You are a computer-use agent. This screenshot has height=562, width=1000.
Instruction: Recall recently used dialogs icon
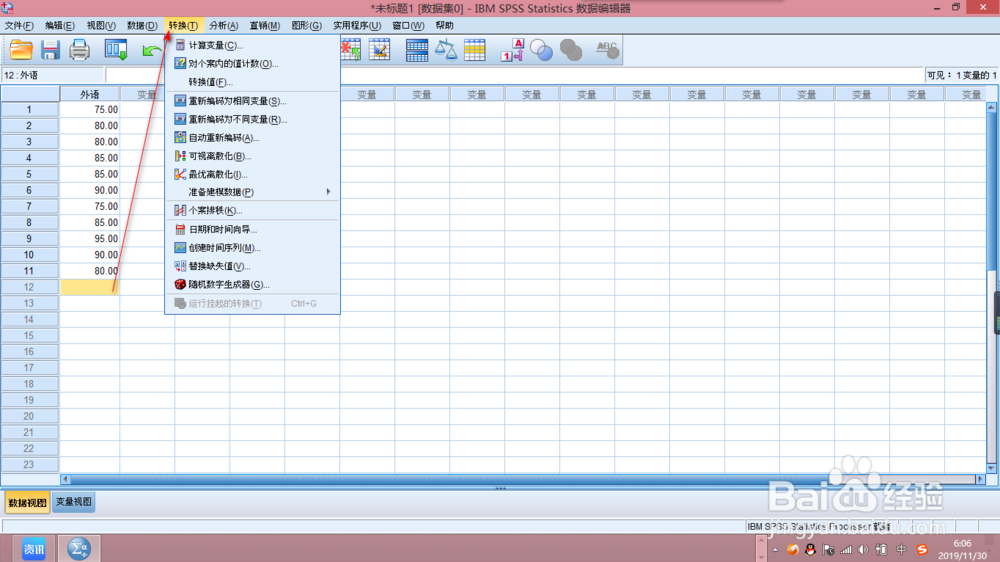pyautogui.click(x=116, y=50)
